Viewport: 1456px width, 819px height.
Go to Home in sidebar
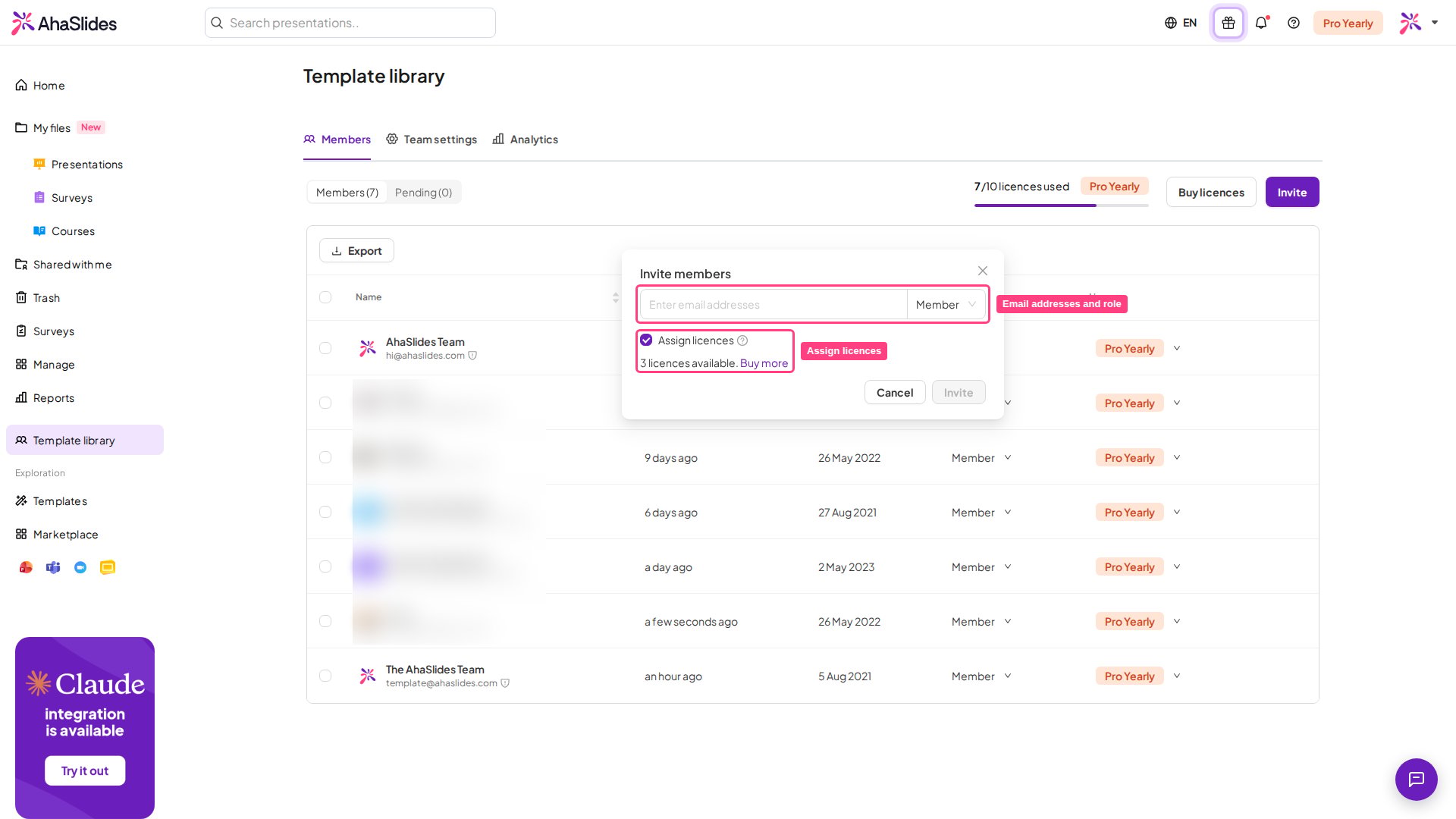coord(40,86)
